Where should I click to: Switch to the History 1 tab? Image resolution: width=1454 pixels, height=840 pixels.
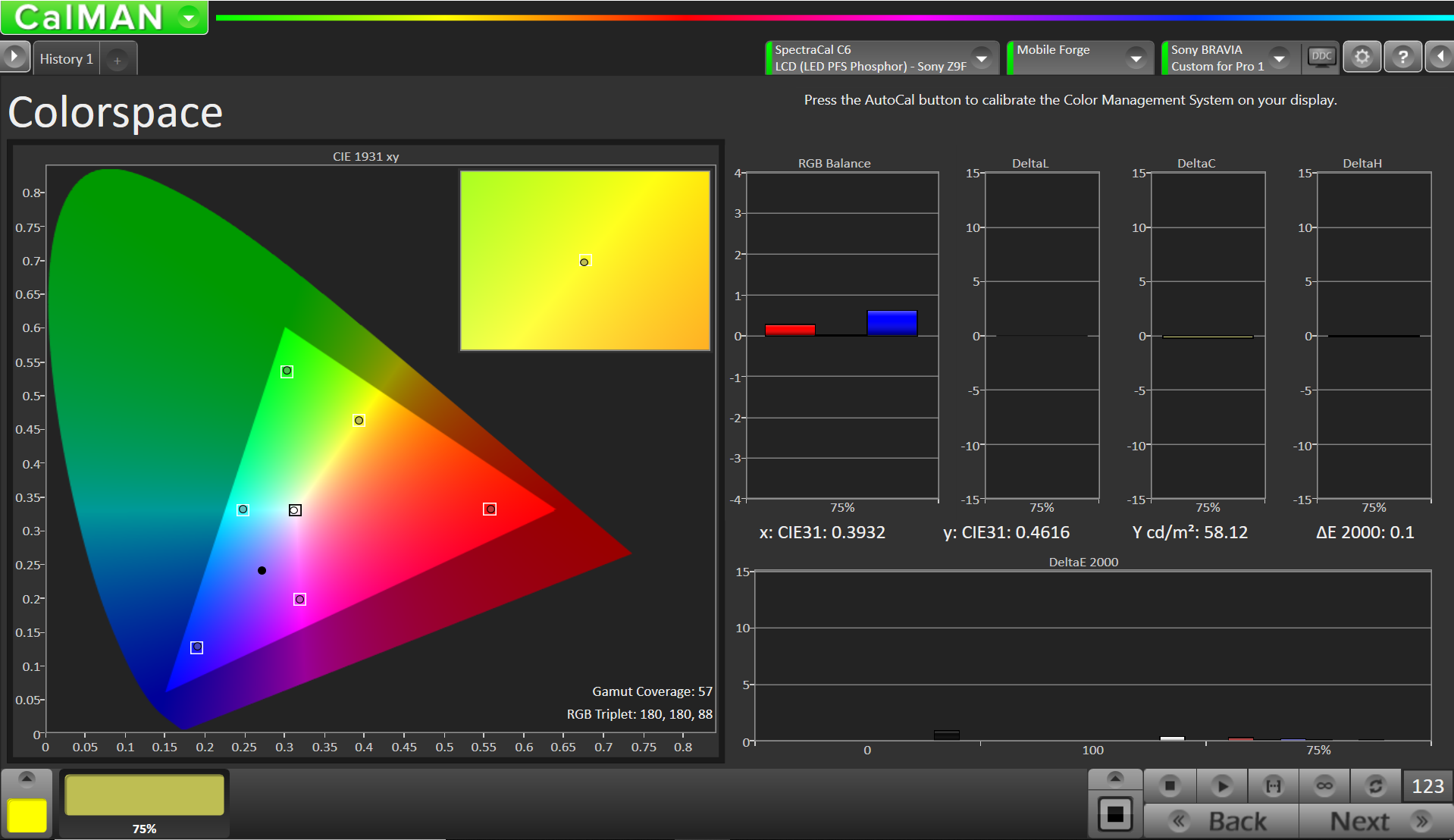tap(67, 59)
